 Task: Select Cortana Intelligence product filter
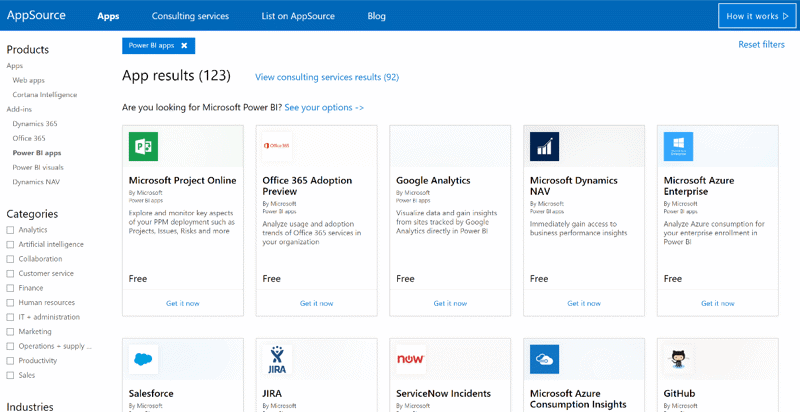(x=45, y=95)
